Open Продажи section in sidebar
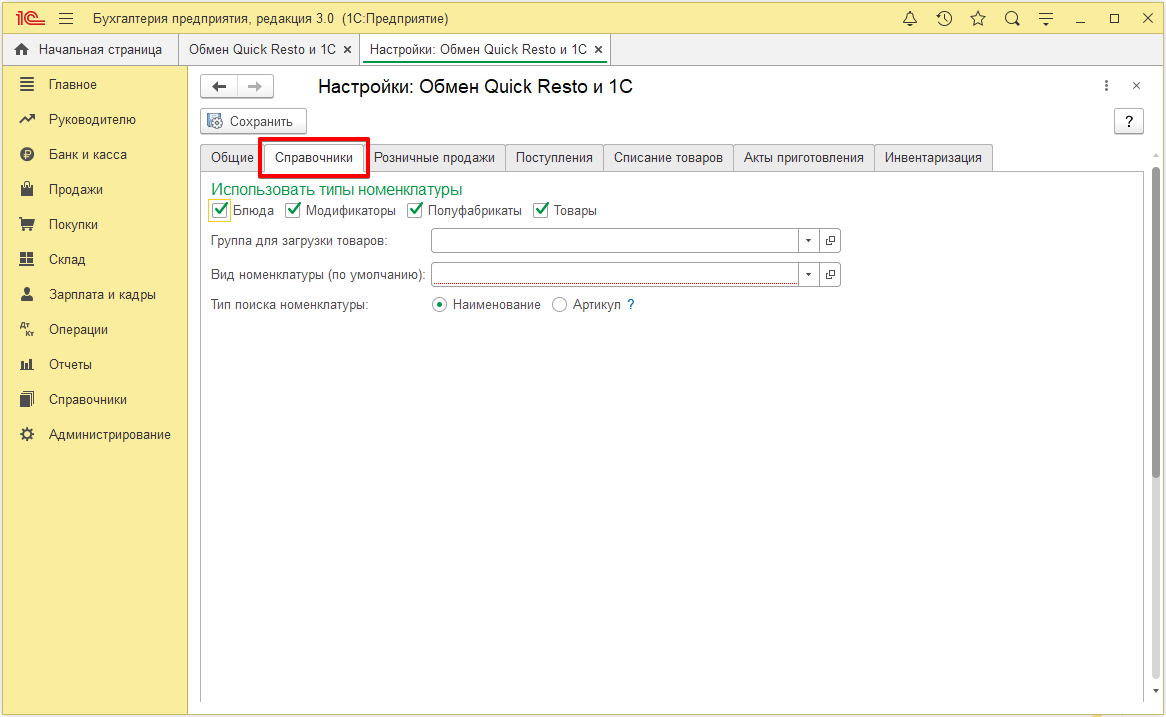The image size is (1166, 717). (x=94, y=190)
